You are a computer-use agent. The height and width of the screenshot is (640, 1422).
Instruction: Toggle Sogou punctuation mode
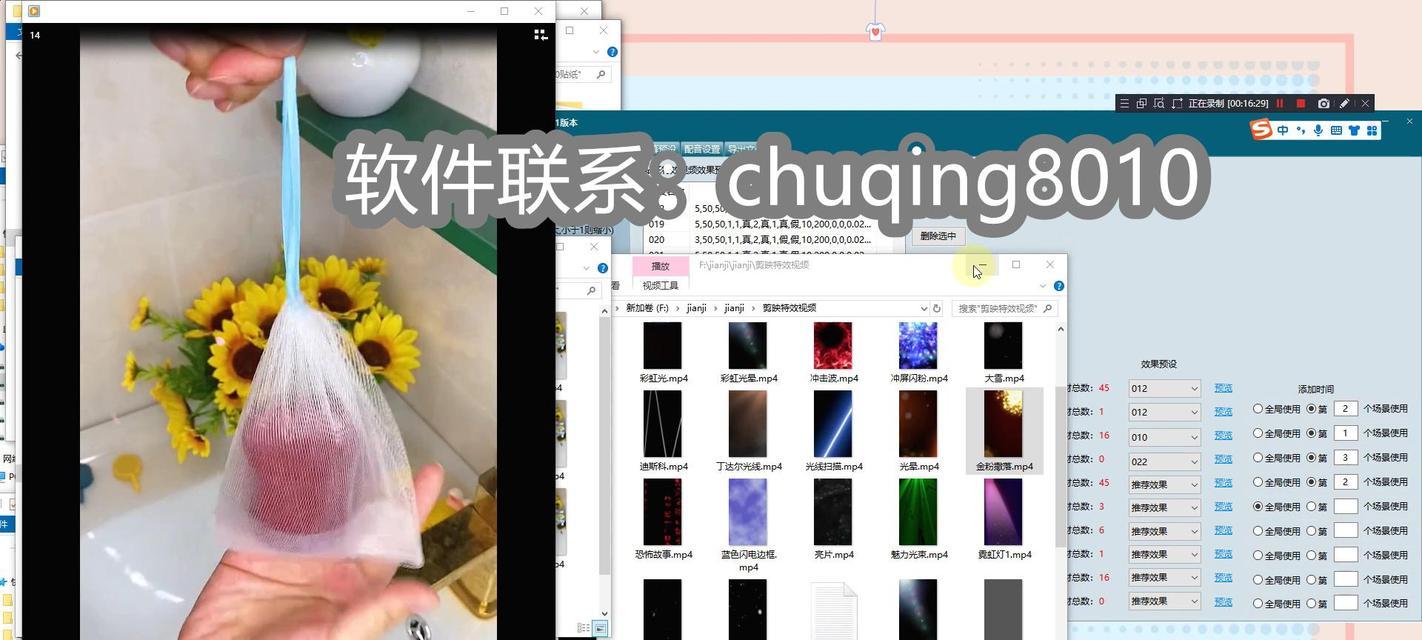click(1300, 130)
